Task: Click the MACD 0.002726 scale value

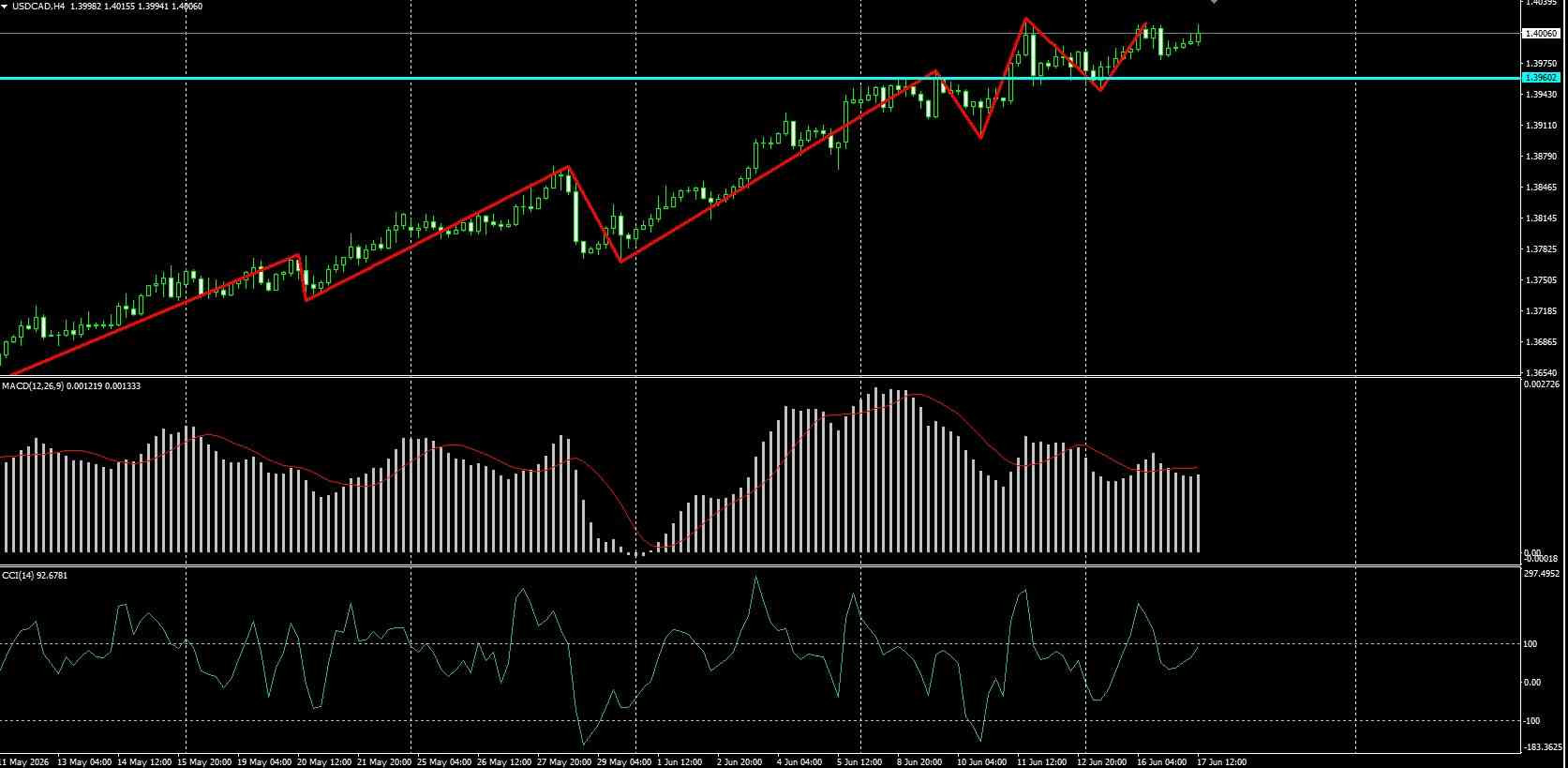Action: pos(1542,384)
